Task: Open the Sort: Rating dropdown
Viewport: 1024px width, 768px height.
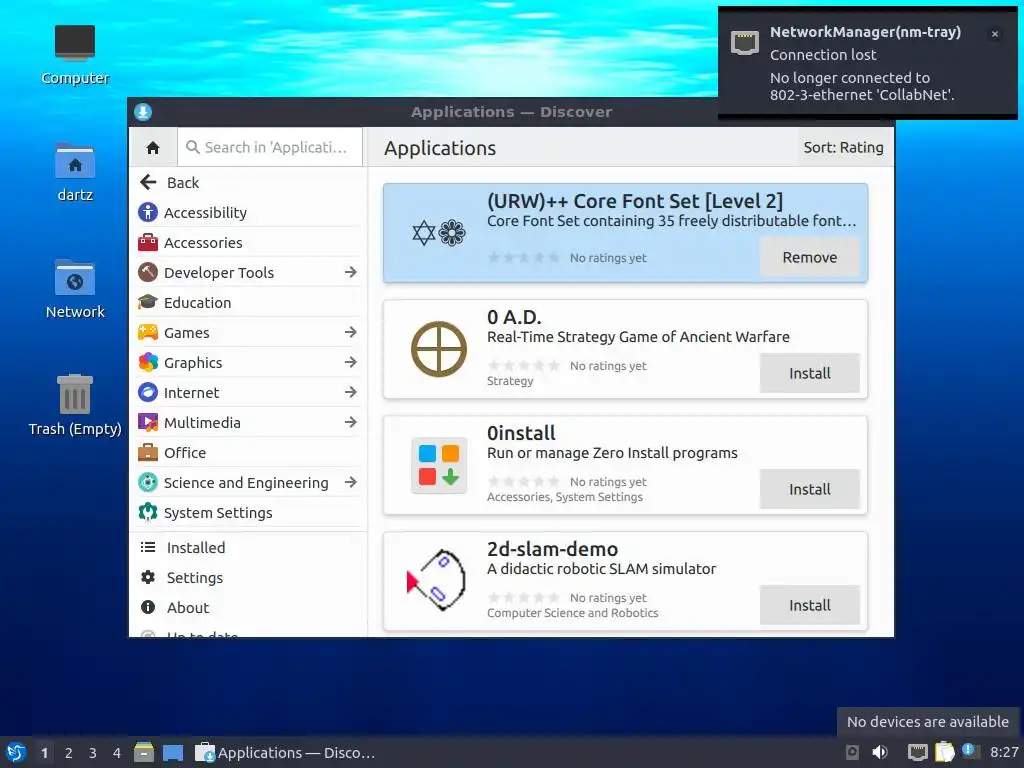Action: tap(843, 148)
